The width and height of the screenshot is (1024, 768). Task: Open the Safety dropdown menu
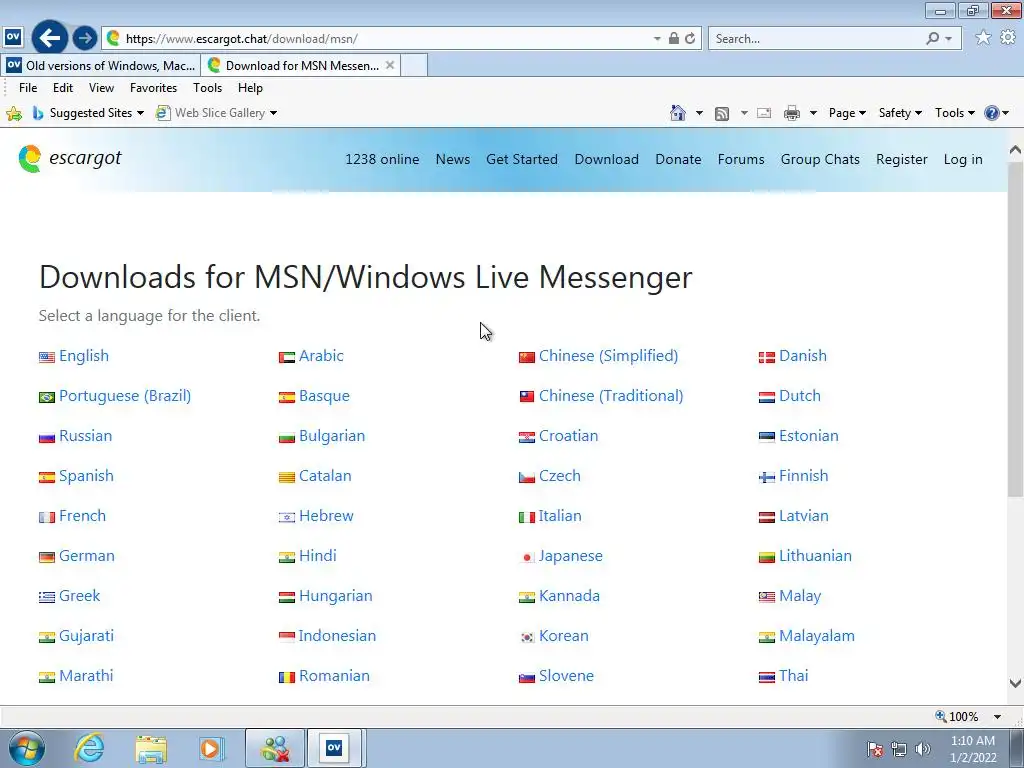900,113
